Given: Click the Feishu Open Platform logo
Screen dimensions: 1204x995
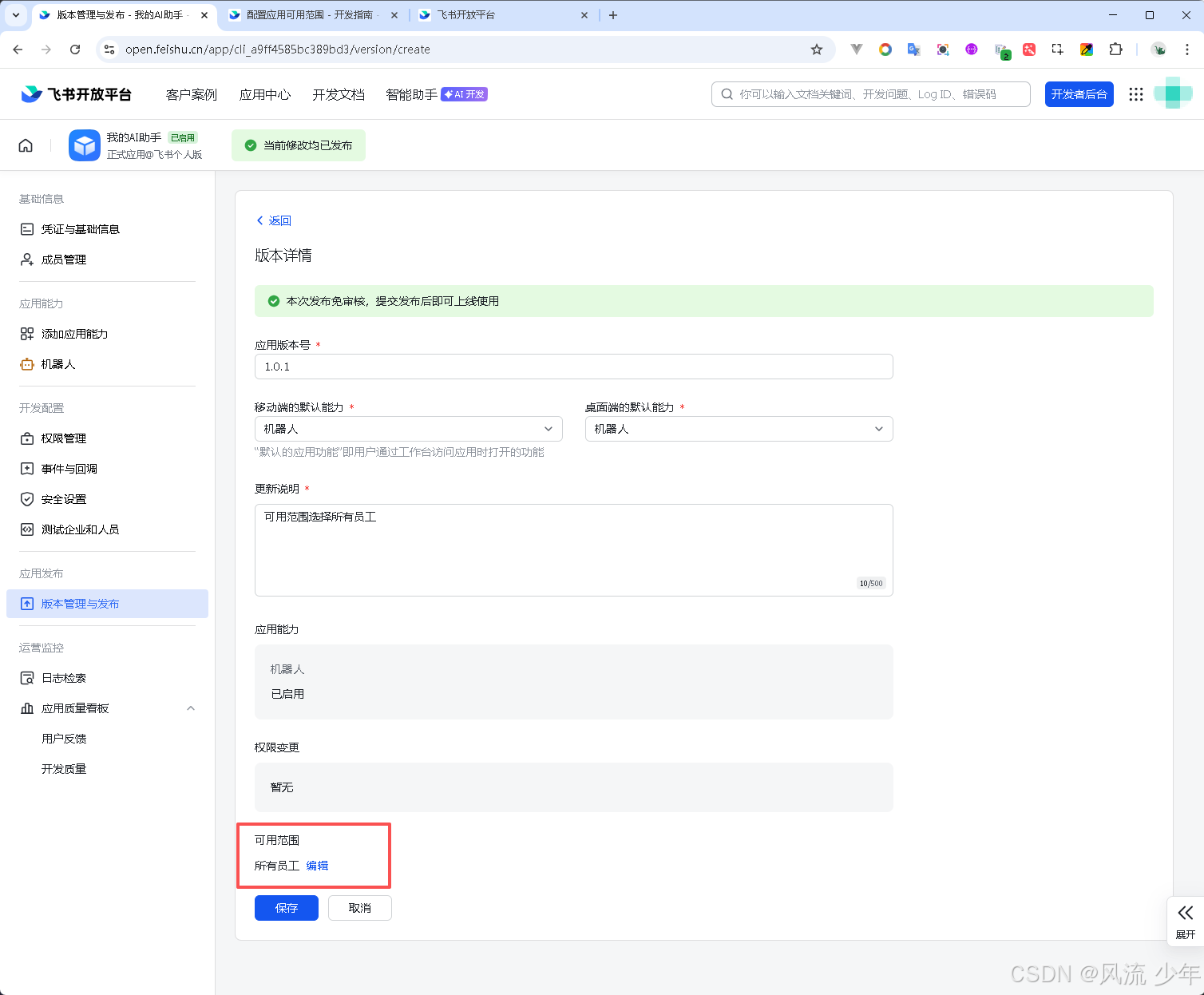Looking at the screenshot, I should click(77, 94).
